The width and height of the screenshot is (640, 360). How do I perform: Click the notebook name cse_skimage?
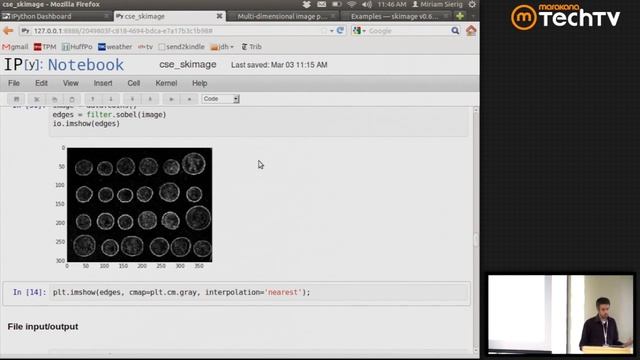coord(188,64)
